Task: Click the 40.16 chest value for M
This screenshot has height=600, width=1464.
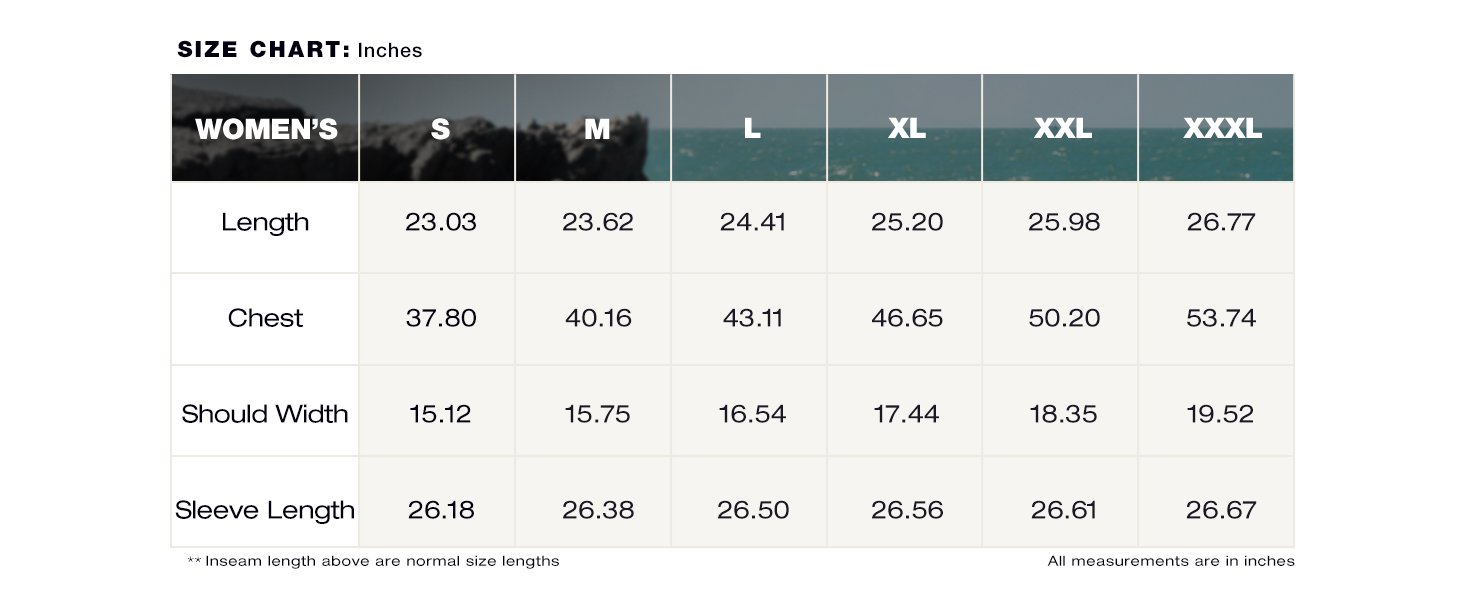Action: [598, 318]
